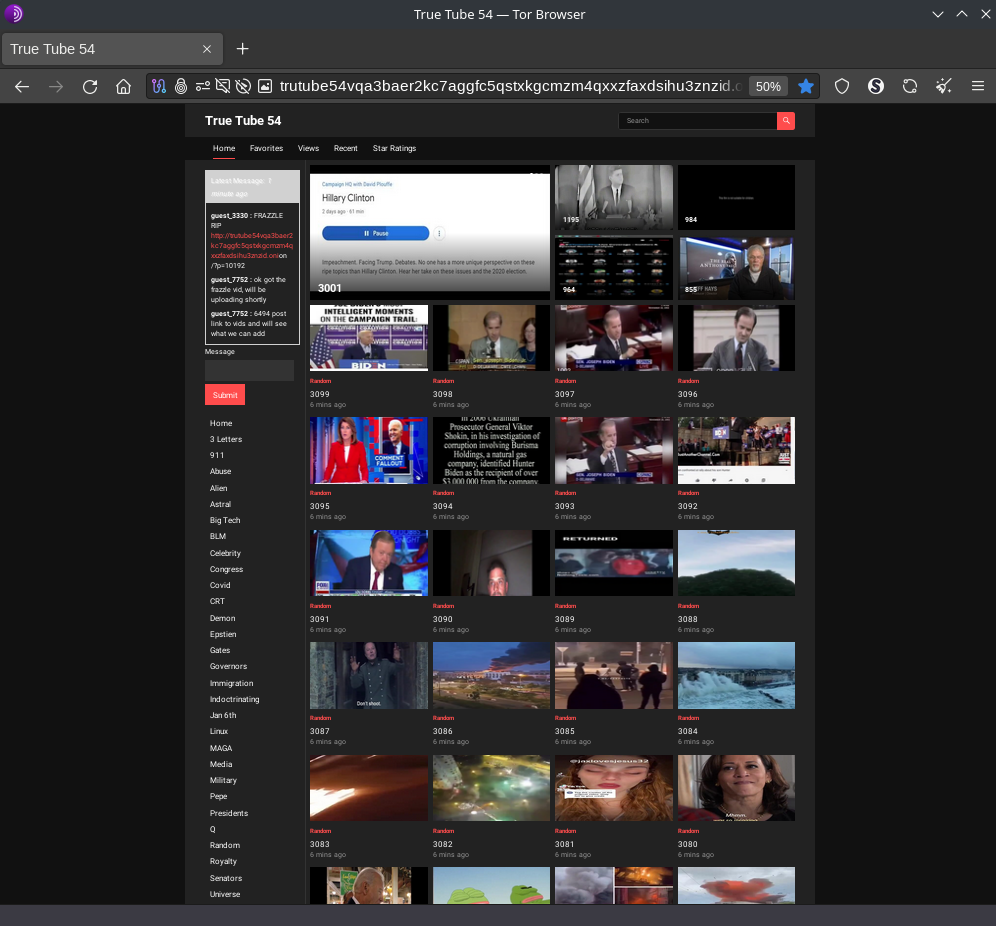Open a new tab with the plus button
This screenshot has height=926, width=996.
(242, 49)
